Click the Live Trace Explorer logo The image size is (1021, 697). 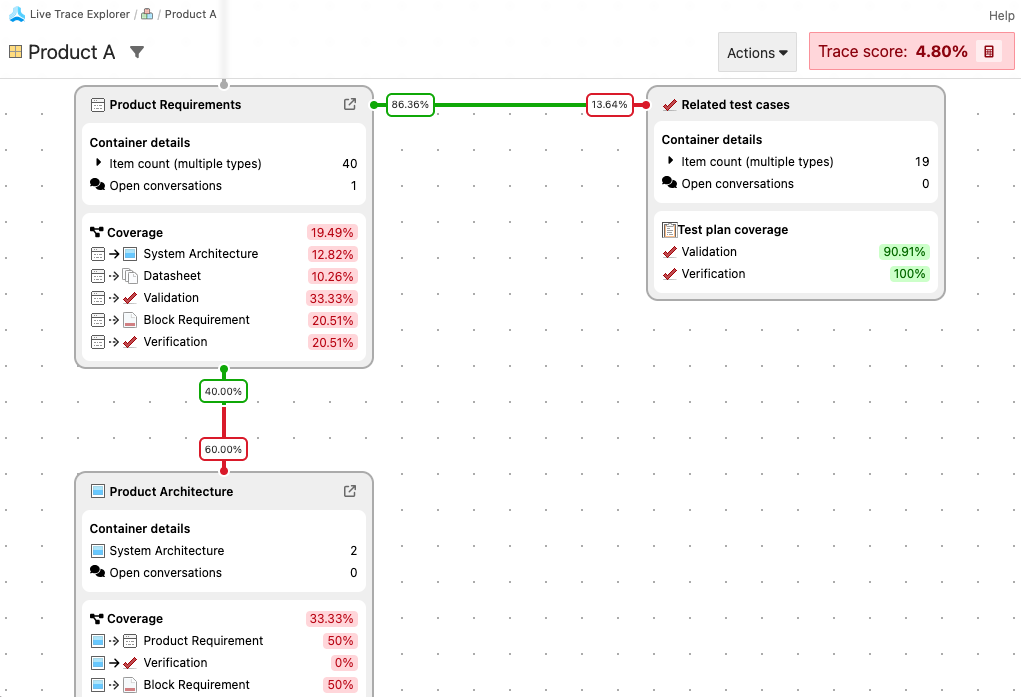tap(15, 14)
